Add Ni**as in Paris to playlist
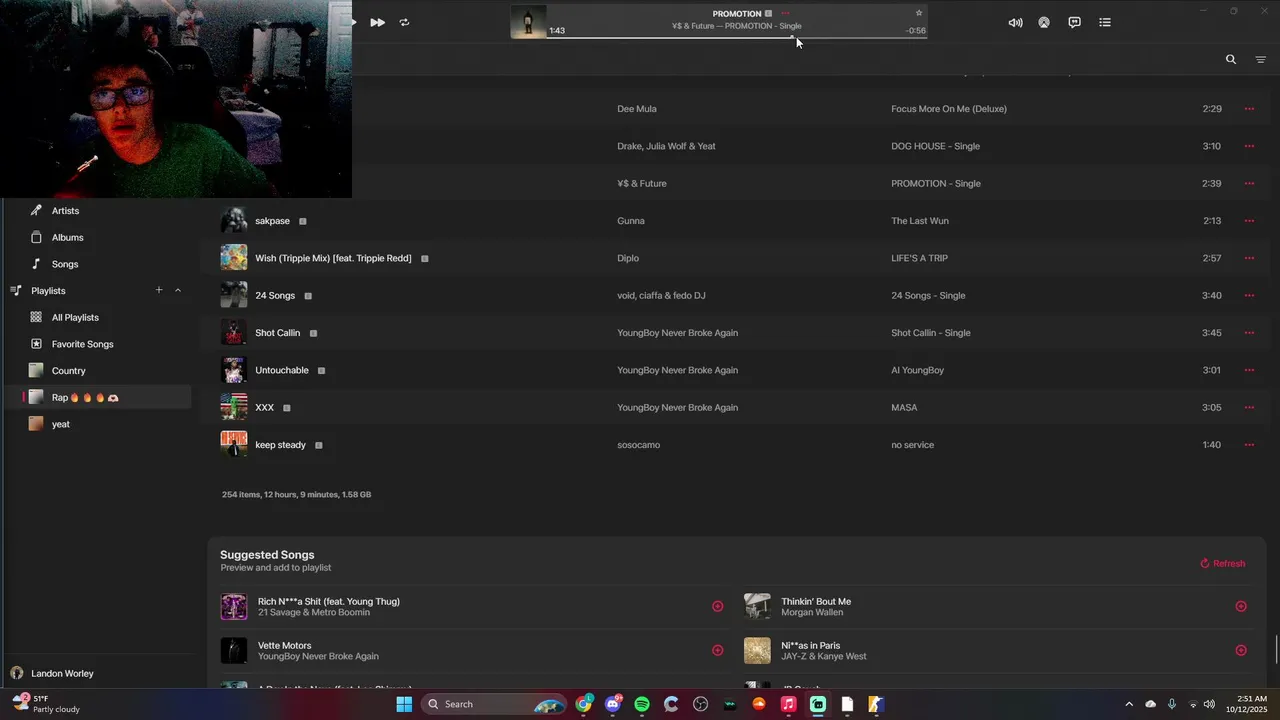 [x=1241, y=650]
